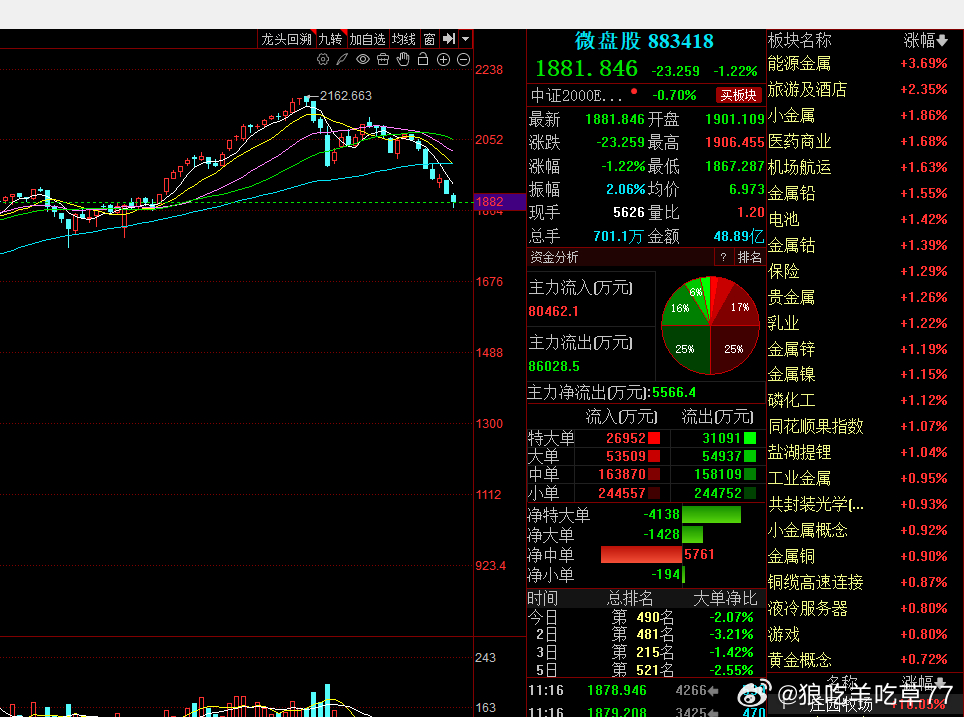Screen dimensions: 964x717
Task: Select the hand pan tool
Action: coord(403,60)
